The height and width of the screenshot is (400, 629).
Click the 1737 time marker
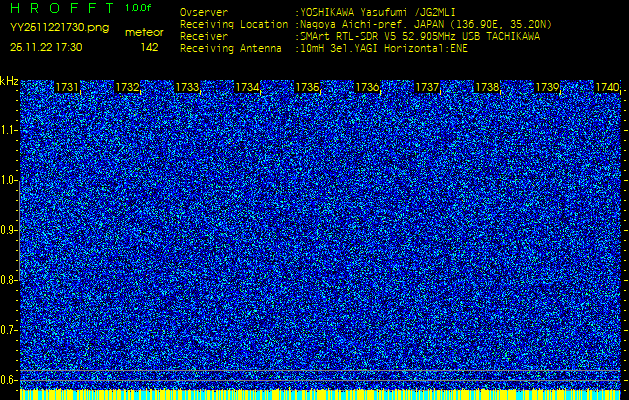[x=427, y=87]
